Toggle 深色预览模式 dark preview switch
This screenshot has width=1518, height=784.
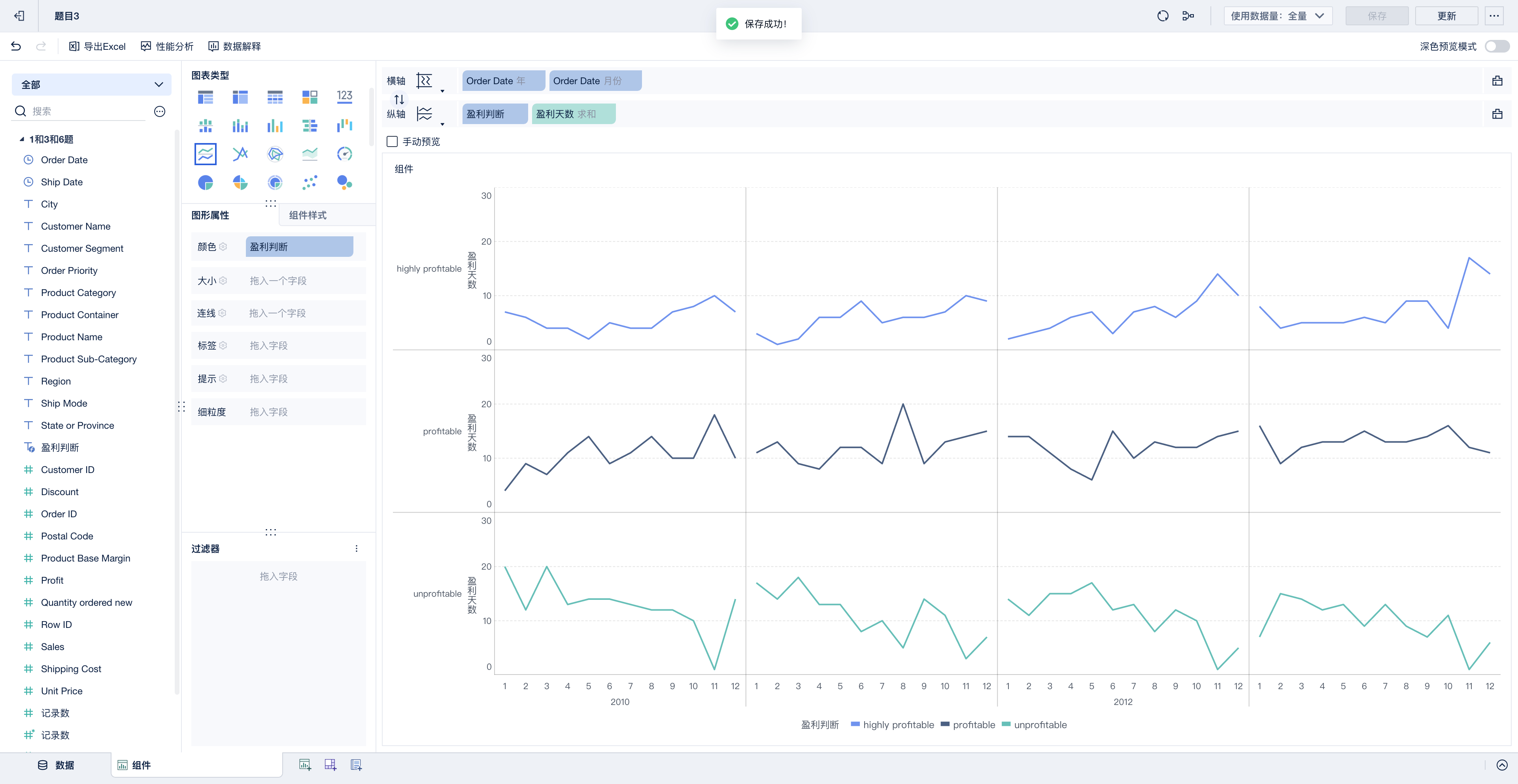pos(1497,46)
